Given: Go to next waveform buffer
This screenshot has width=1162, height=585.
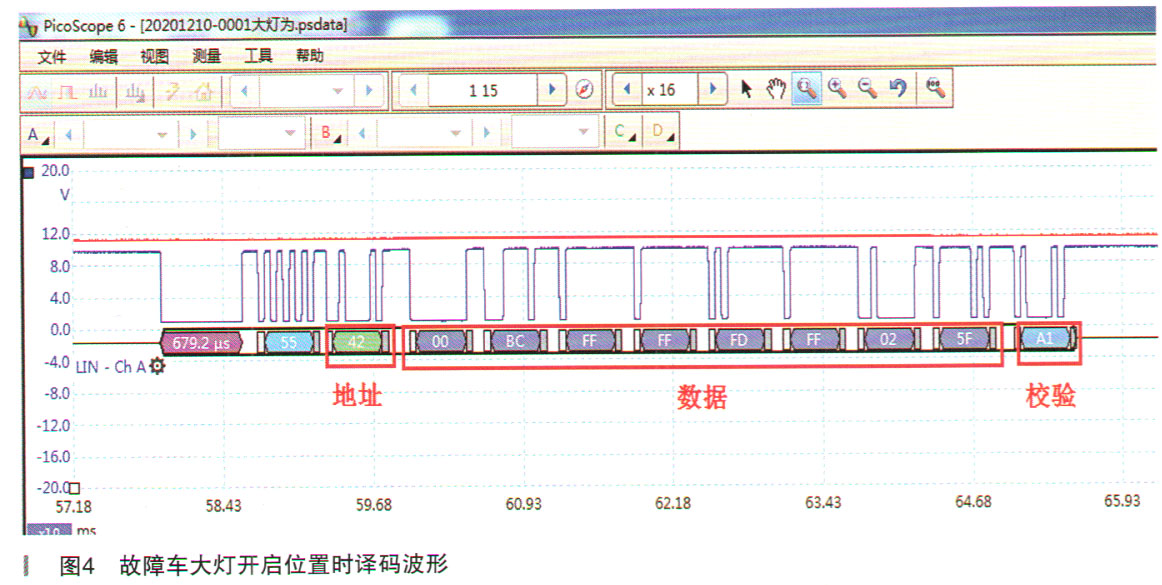Looking at the screenshot, I should coord(551,90).
